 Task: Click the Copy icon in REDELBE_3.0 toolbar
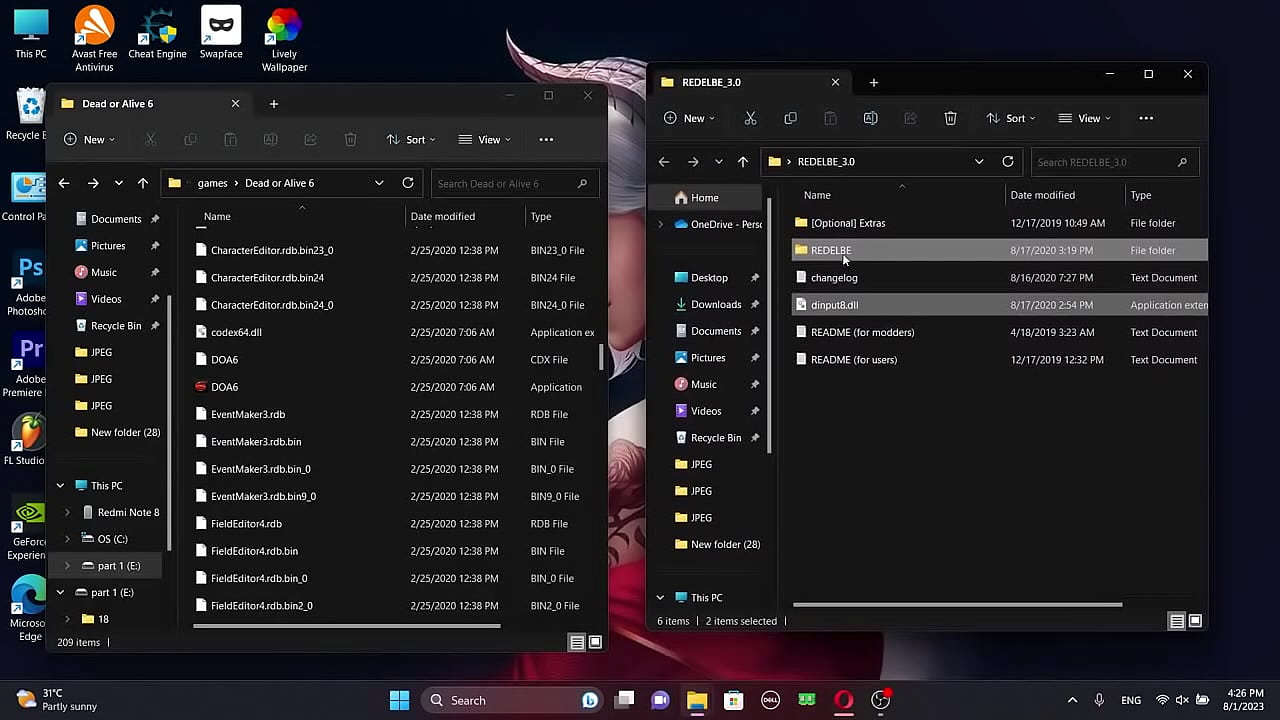point(790,118)
